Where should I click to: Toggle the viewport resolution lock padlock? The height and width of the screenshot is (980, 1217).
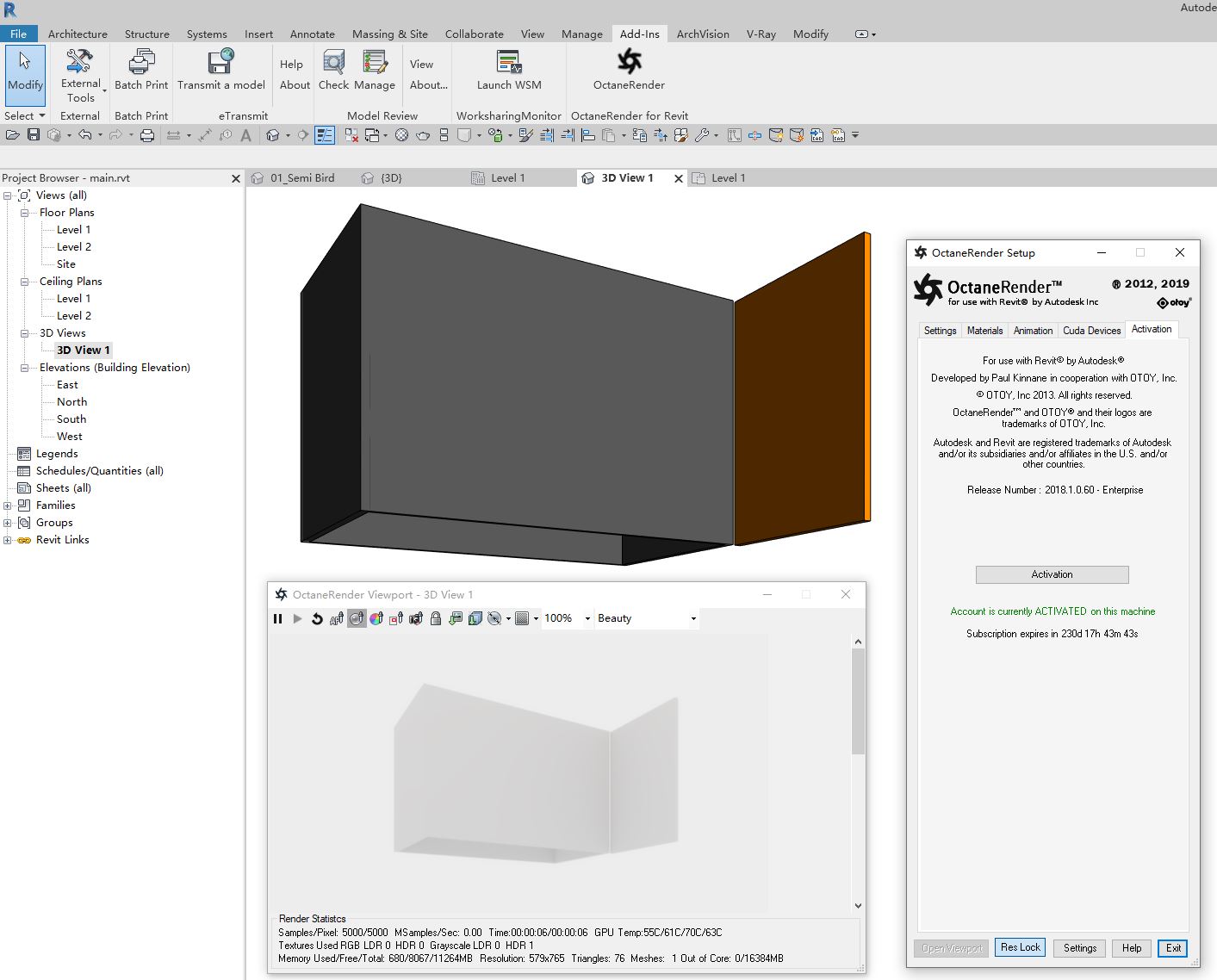(x=436, y=618)
